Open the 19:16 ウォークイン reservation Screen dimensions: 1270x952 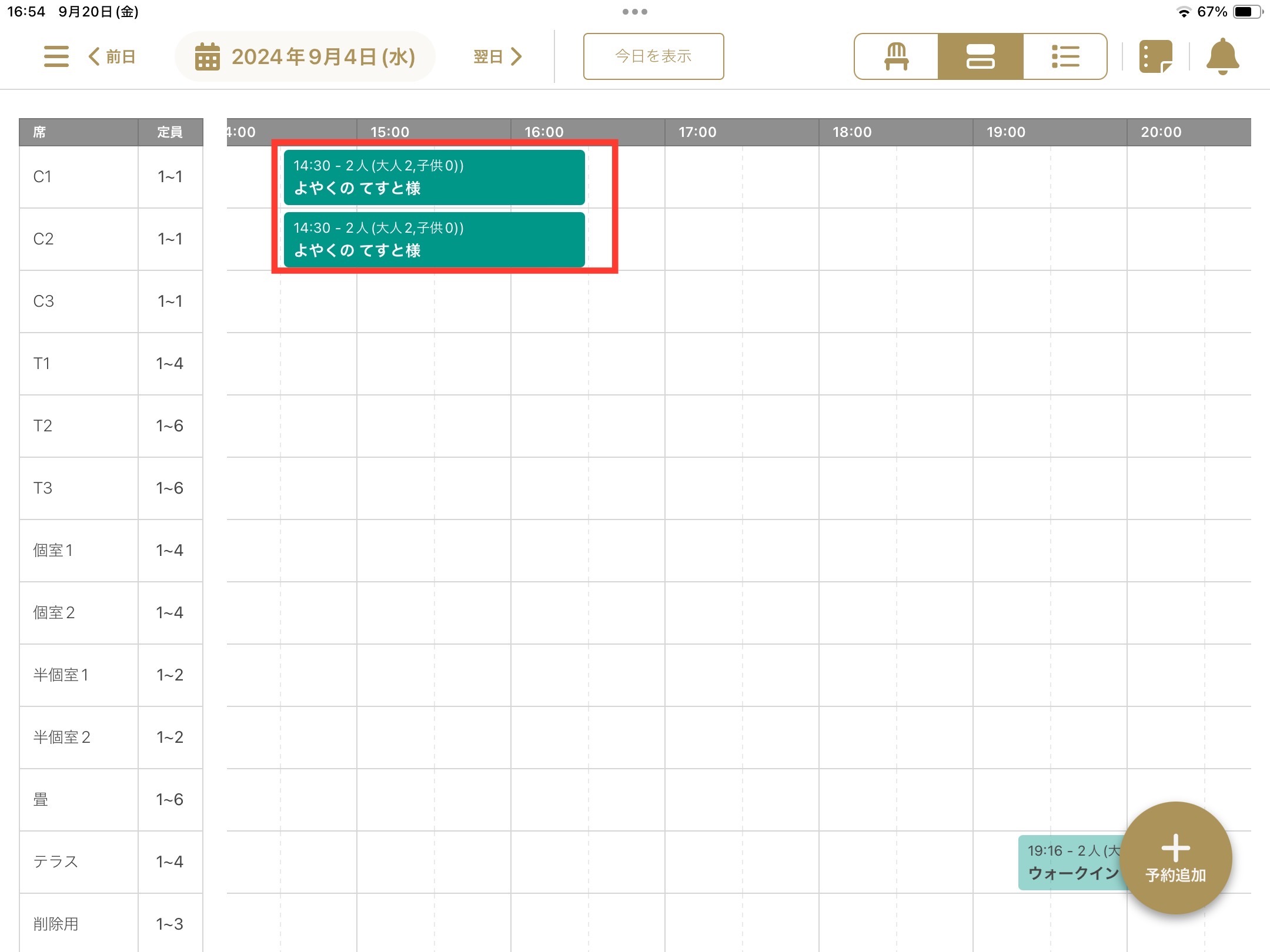point(1070,862)
